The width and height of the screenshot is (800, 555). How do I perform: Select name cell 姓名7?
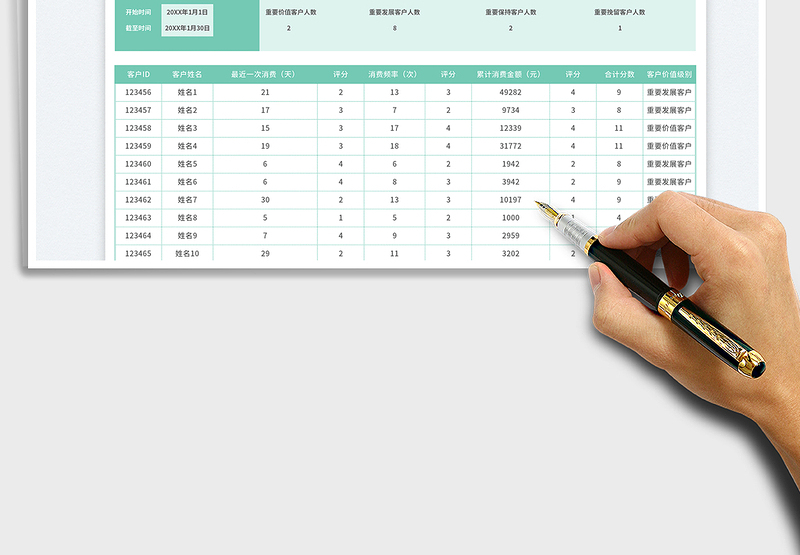point(187,199)
